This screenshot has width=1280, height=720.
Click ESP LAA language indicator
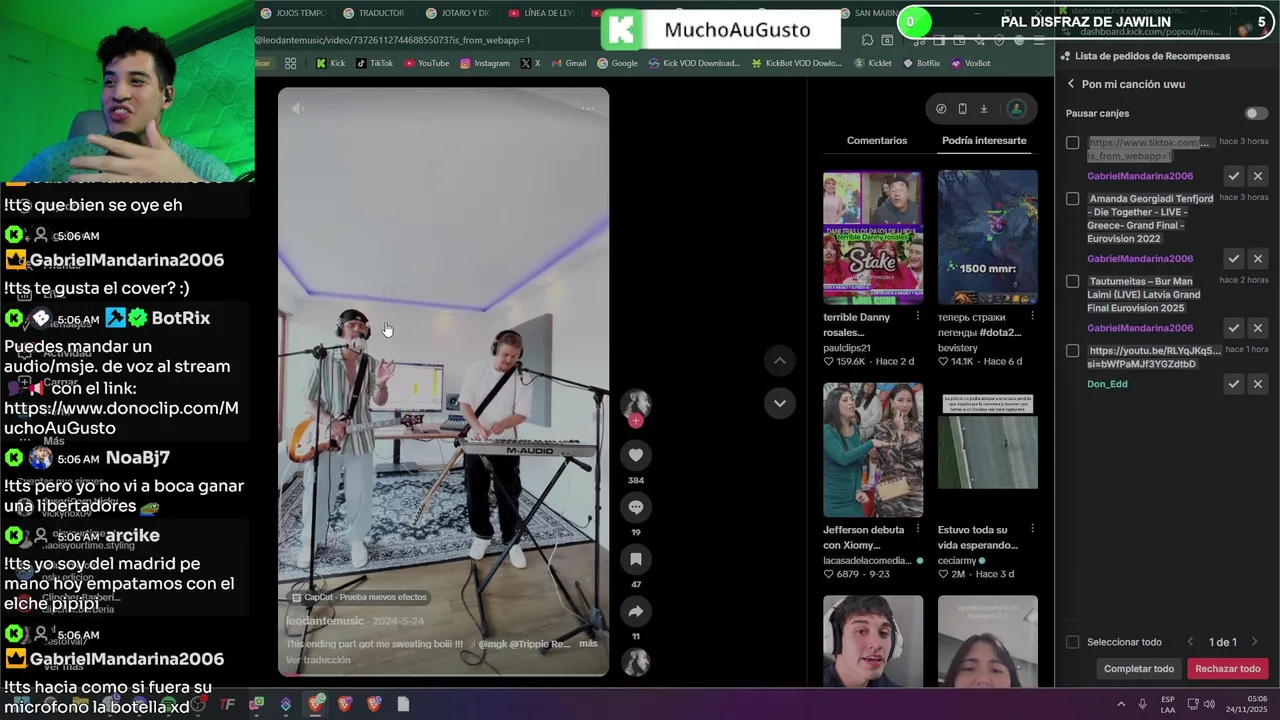point(1168,704)
